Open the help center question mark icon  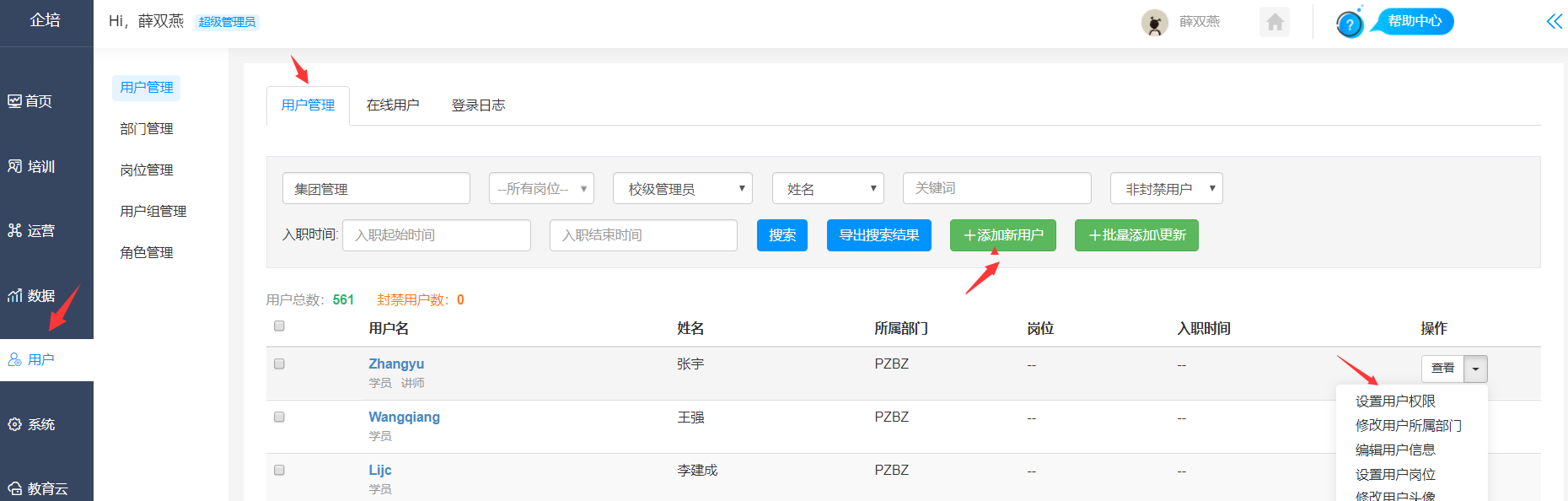(x=1349, y=24)
